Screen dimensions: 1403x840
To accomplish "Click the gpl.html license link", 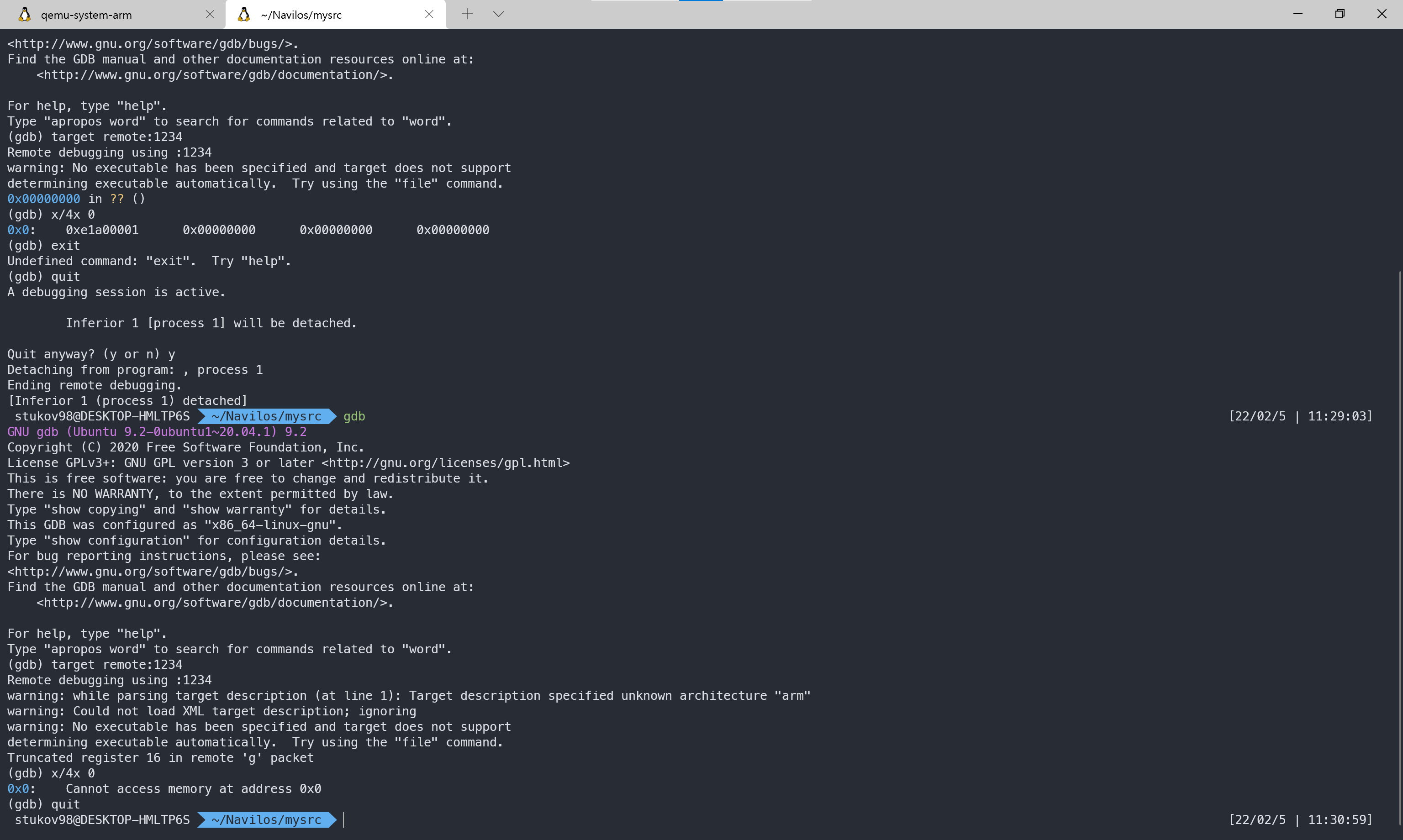I will coord(446,463).
